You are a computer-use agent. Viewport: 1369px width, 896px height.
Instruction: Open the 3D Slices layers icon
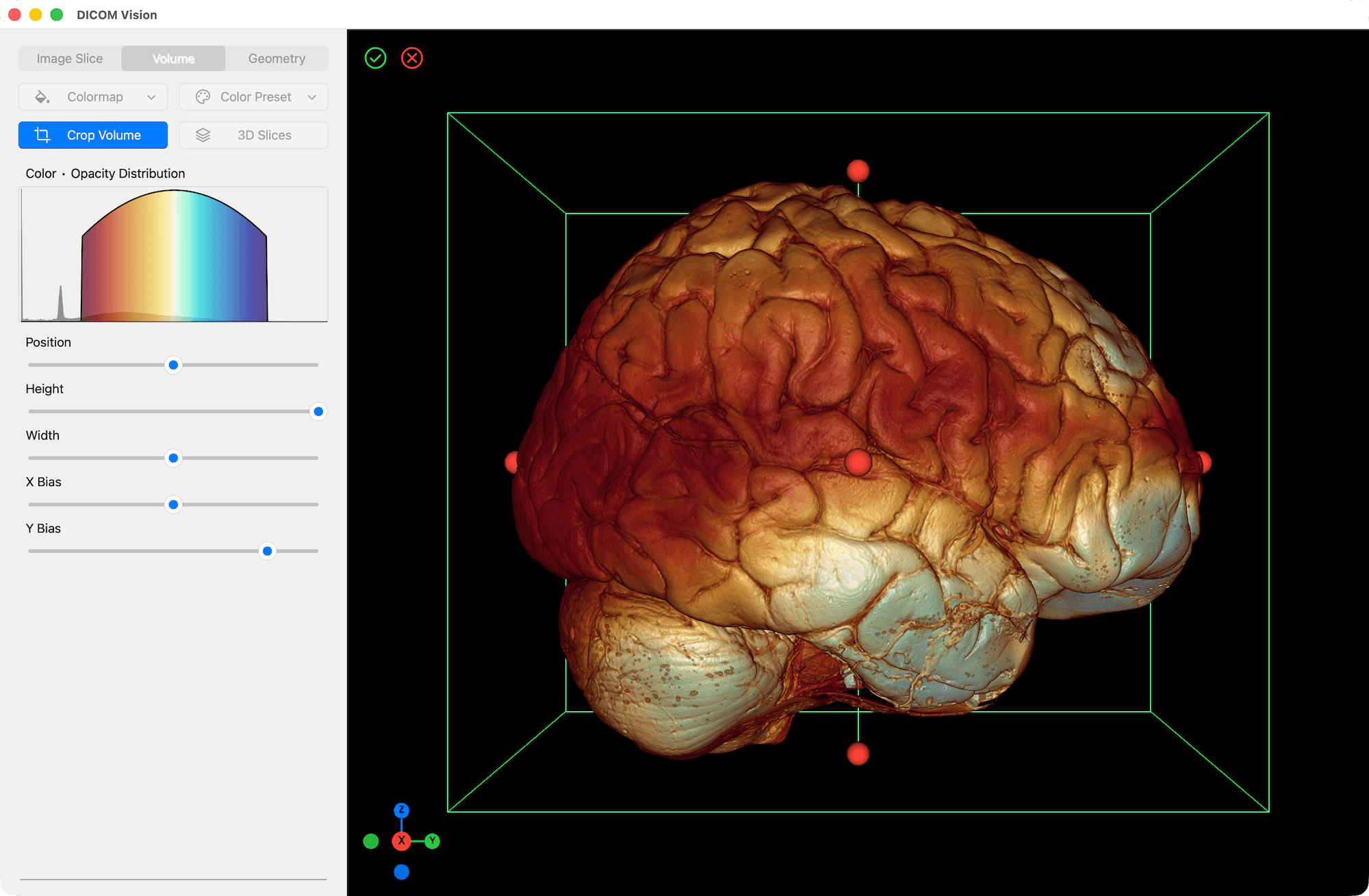(x=203, y=135)
